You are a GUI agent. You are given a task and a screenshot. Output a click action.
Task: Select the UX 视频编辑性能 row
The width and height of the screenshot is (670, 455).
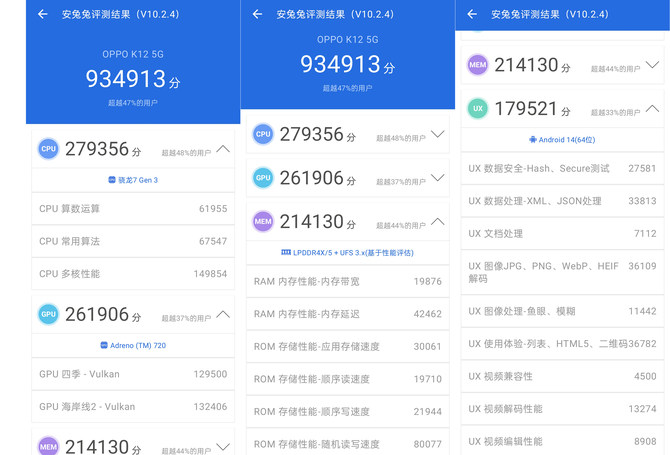pos(562,441)
